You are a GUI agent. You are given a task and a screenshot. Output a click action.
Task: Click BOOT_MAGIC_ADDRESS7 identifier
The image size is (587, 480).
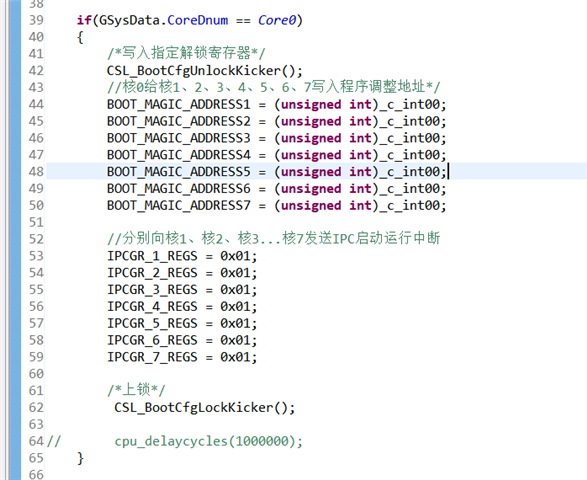pyautogui.click(x=179, y=206)
